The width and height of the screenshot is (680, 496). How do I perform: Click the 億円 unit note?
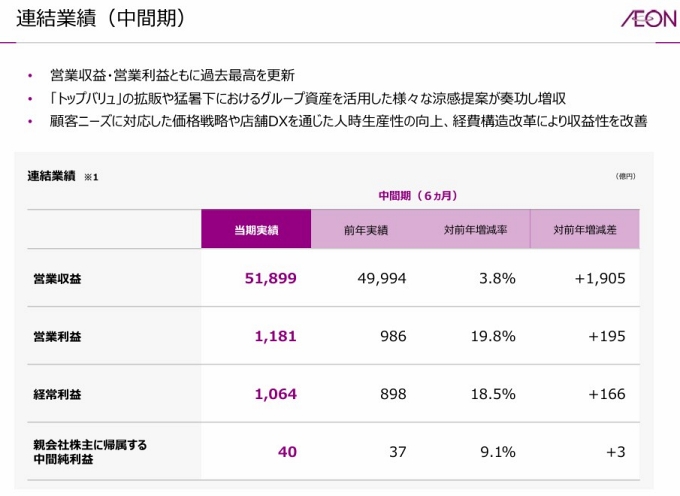click(x=625, y=176)
